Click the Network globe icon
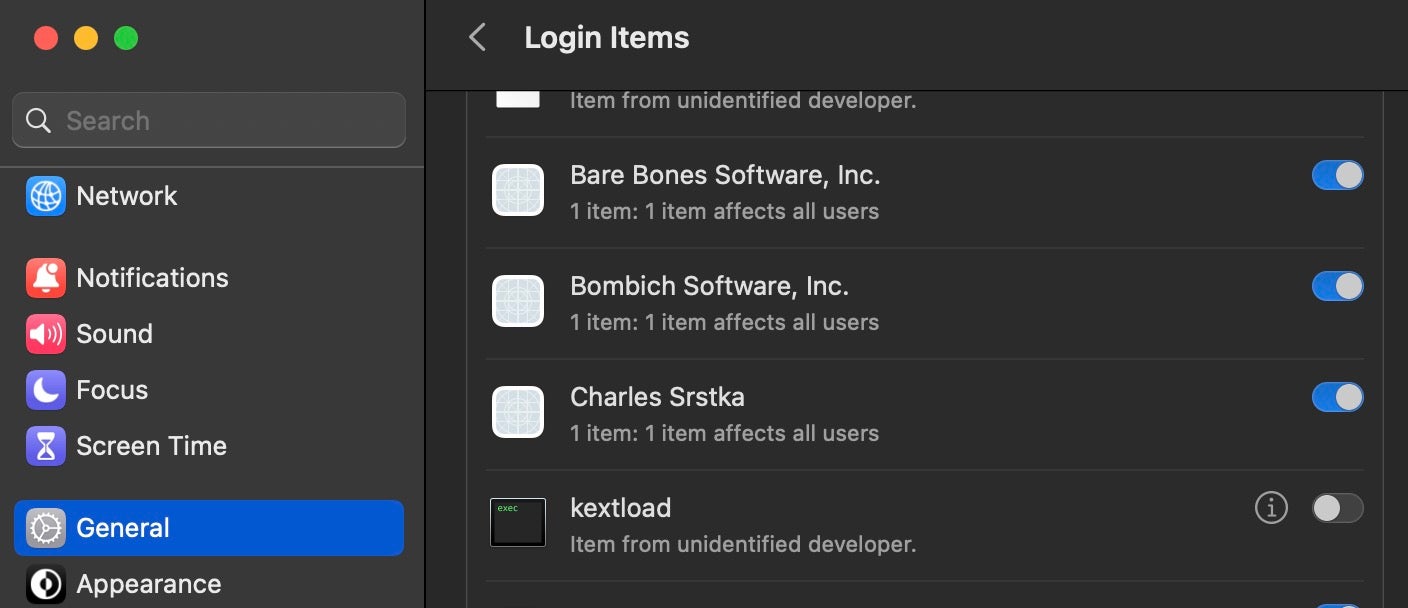The width and height of the screenshot is (1408, 608). pyautogui.click(x=46, y=196)
